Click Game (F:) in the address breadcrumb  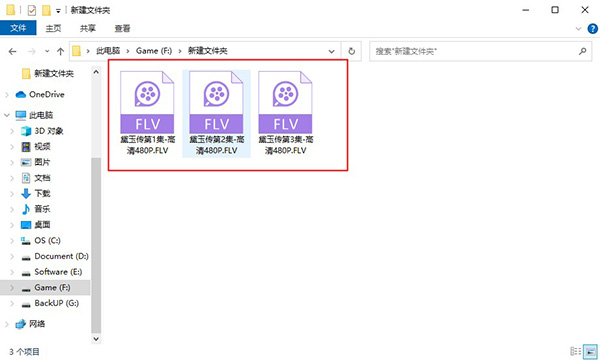coord(154,51)
